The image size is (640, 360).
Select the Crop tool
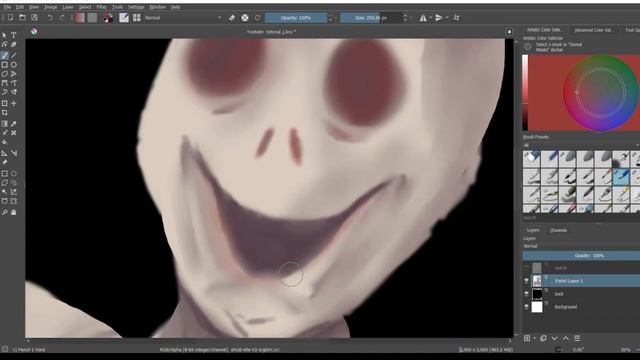(4, 113)
